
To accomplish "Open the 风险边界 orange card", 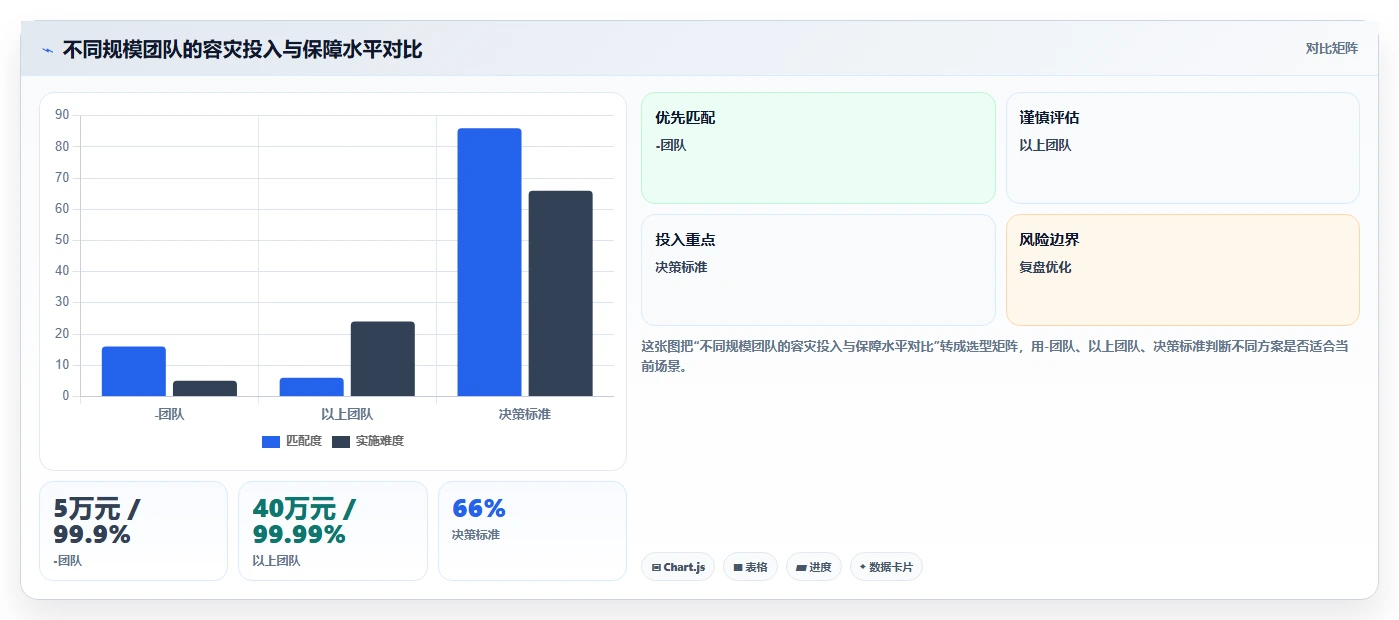I will (x=1182, y=270).
